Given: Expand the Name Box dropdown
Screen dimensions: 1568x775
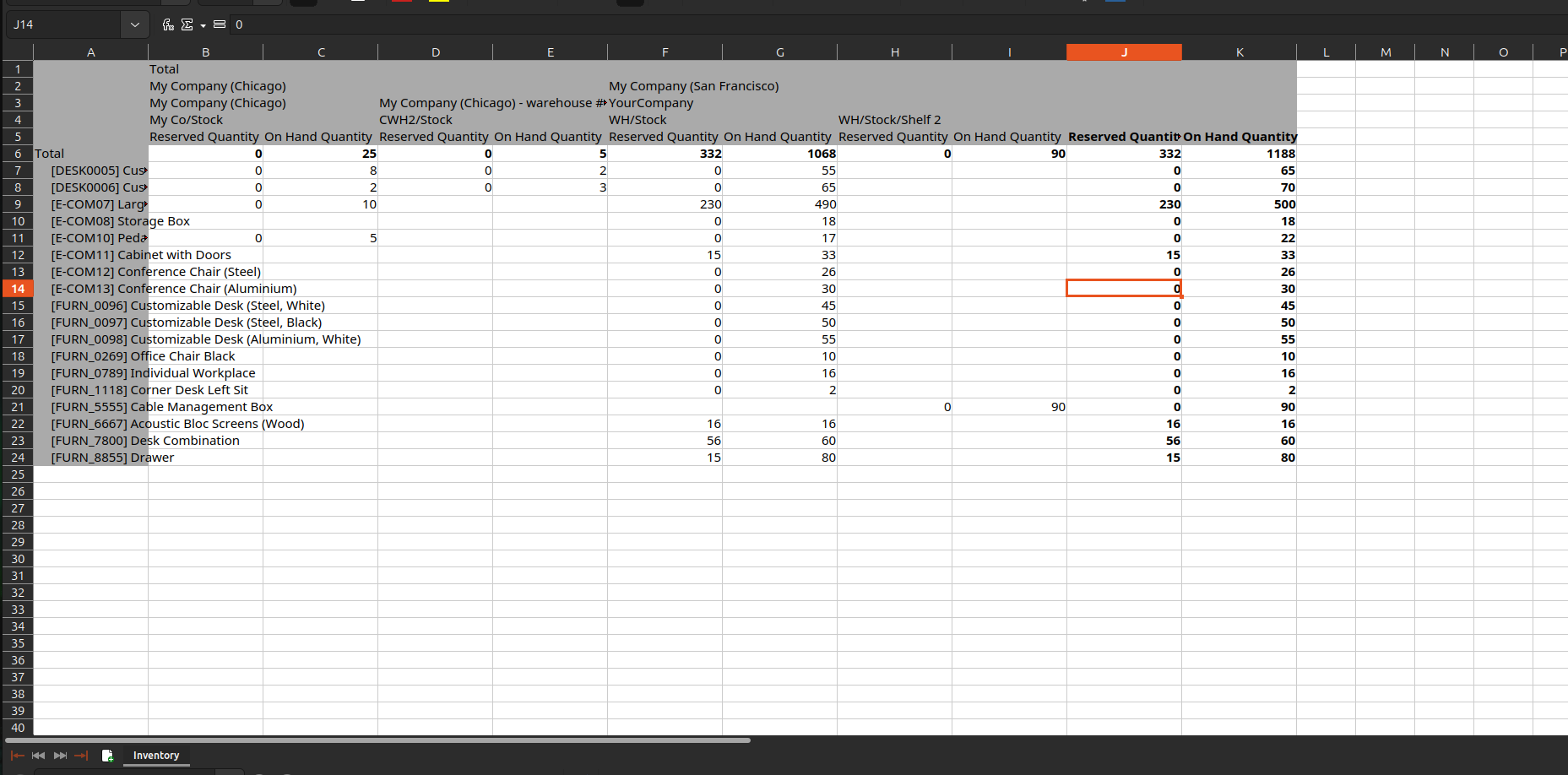Looking at the screenshot, I should (135, 24).
